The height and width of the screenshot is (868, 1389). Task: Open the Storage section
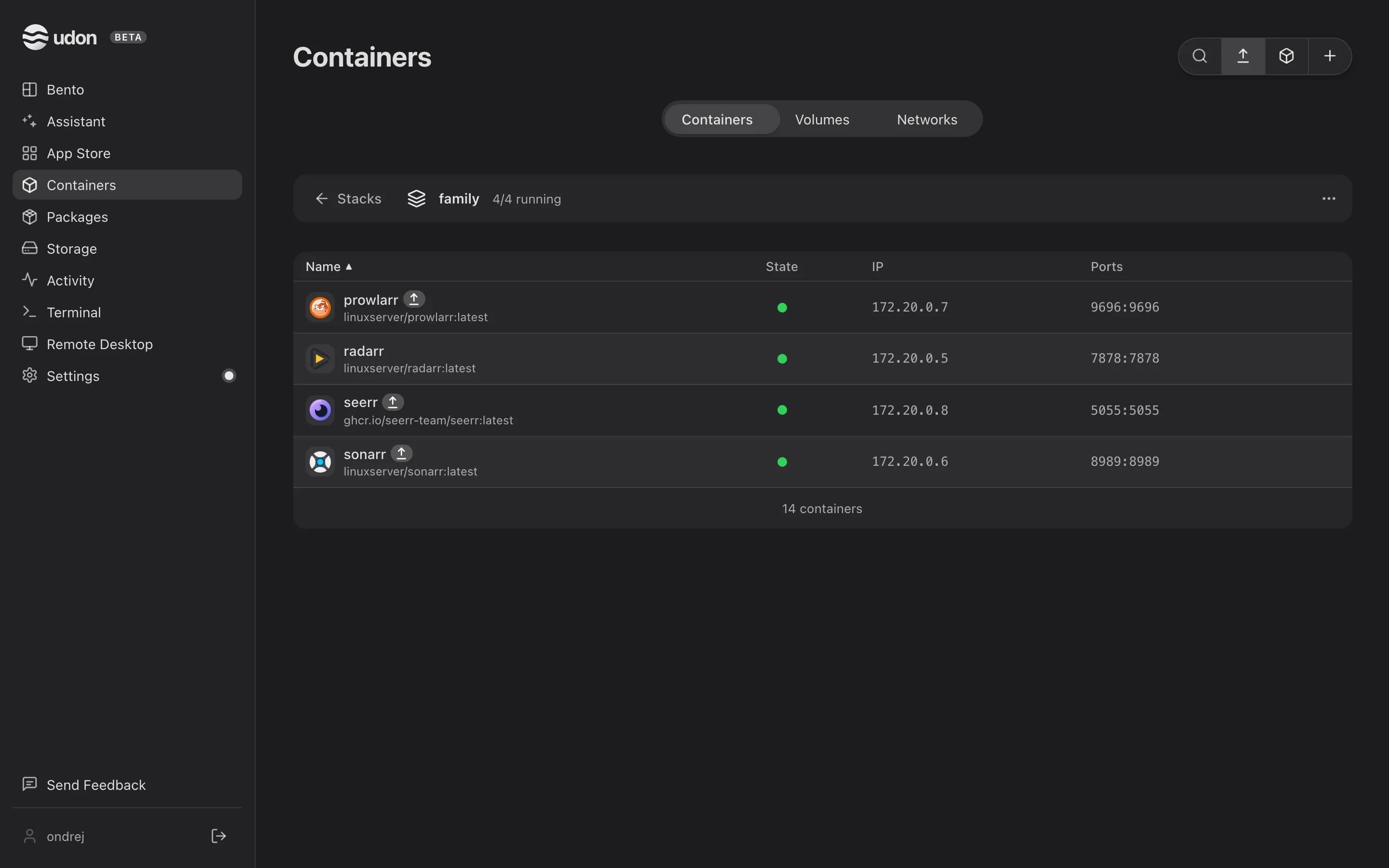[x=127, y=248]
